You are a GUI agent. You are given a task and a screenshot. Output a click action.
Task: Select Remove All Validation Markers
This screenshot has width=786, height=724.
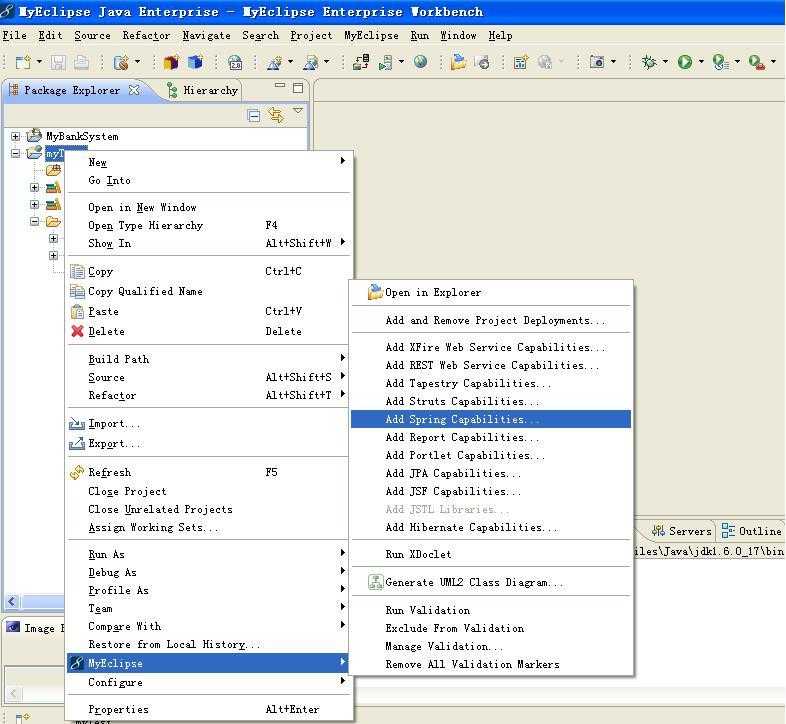pos(491,664)
